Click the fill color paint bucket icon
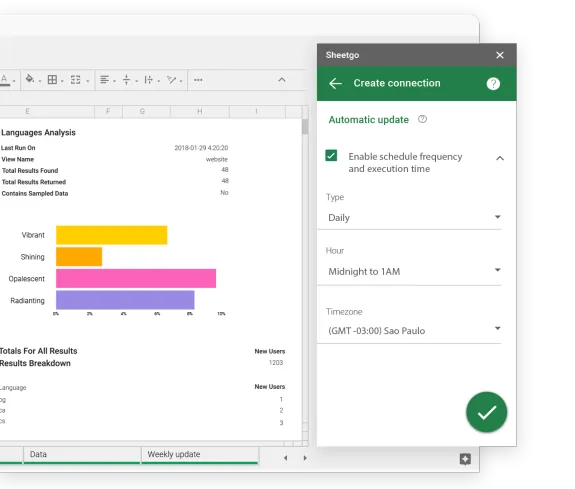Screen dimensions: 575x489 (x=30, y=79)
